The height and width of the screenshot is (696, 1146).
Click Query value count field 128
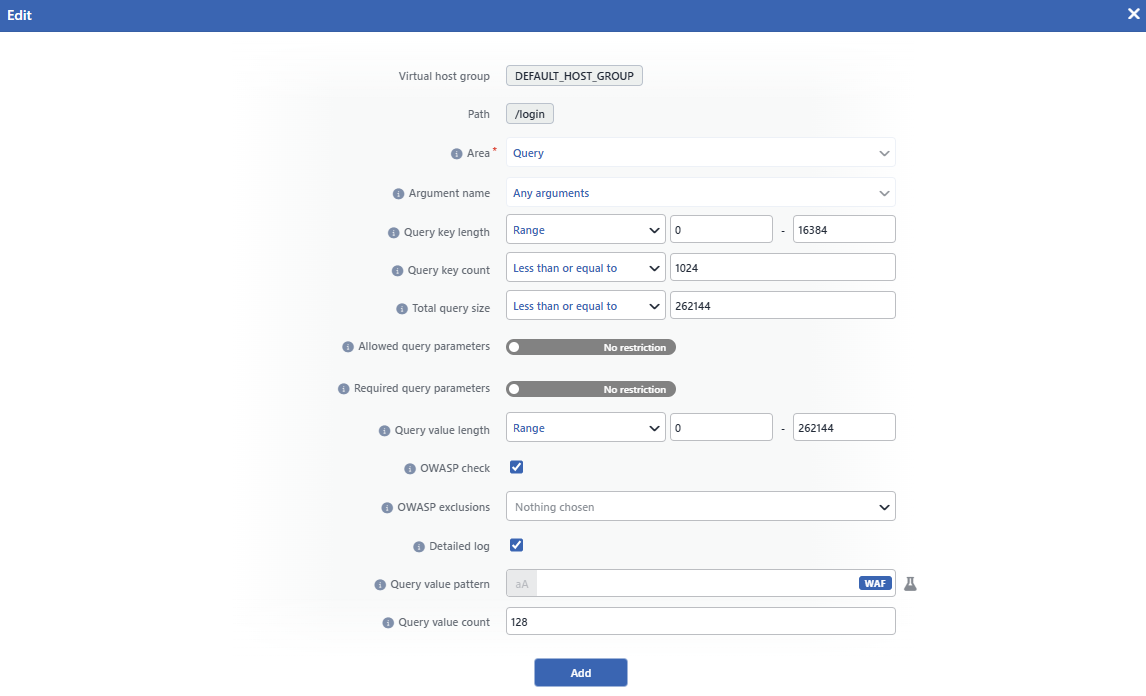click(x=701, y=621)
